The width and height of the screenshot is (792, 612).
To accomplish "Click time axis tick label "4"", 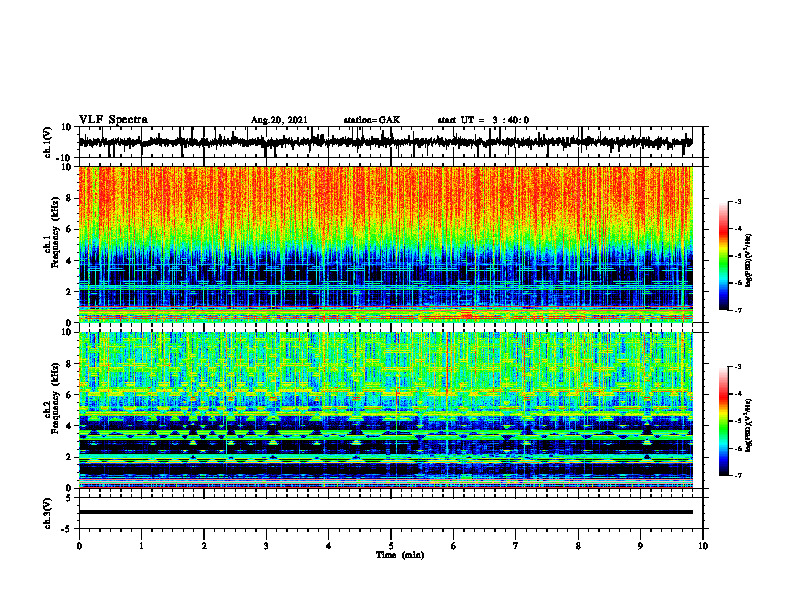I will [329, 546].
